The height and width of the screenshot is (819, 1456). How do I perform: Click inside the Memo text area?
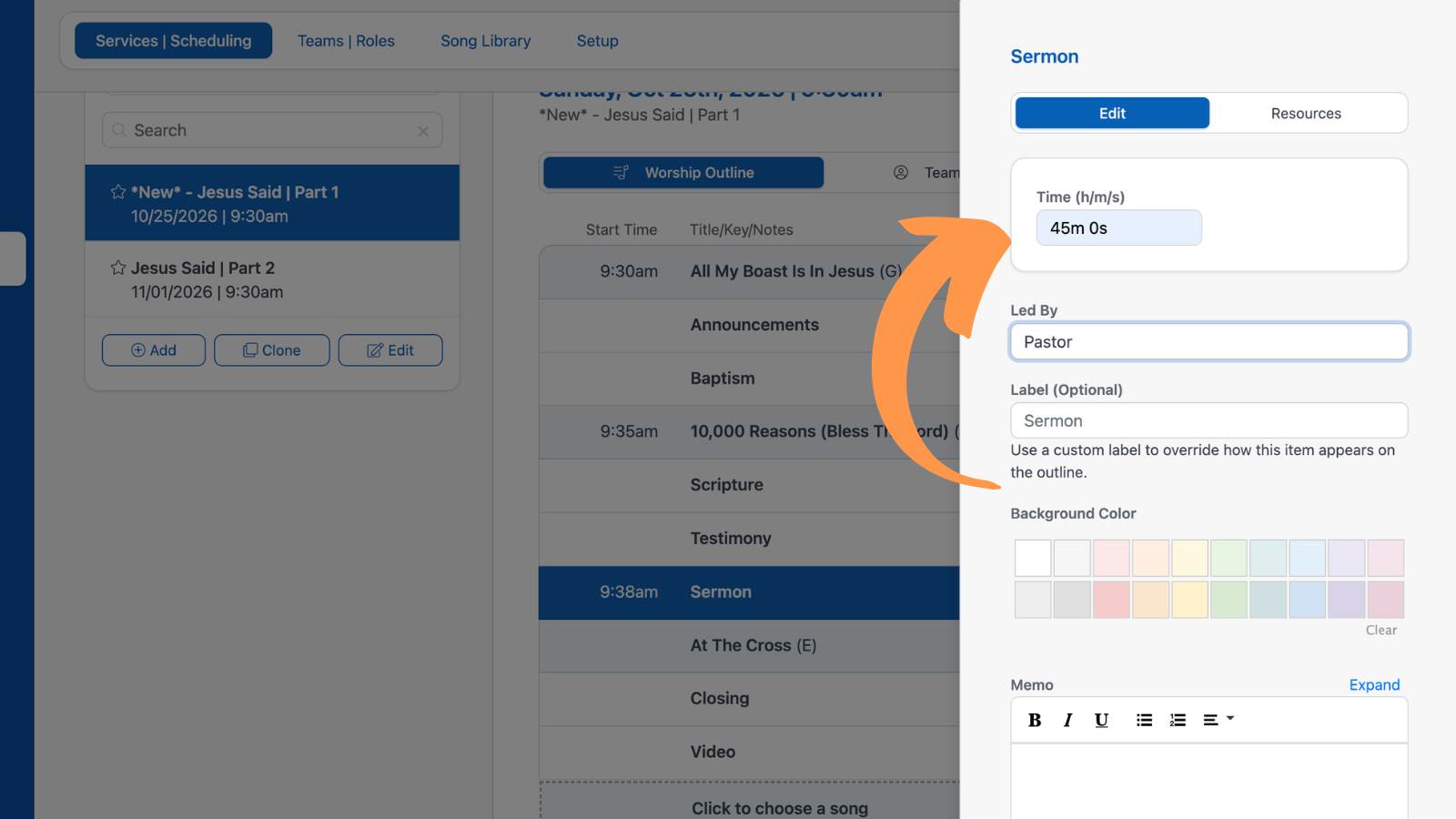[x=1209, y=782]
